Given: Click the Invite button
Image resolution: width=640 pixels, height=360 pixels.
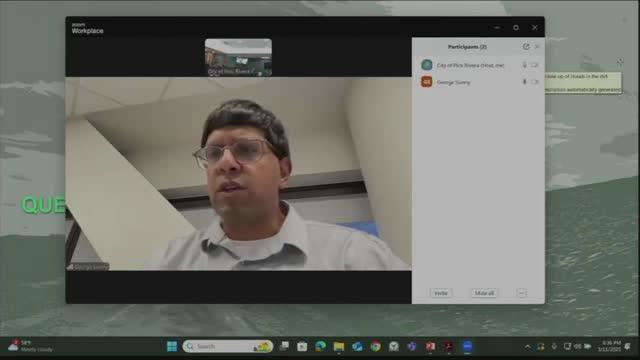Looking at the screenshot, I should (x=441, y=293).
